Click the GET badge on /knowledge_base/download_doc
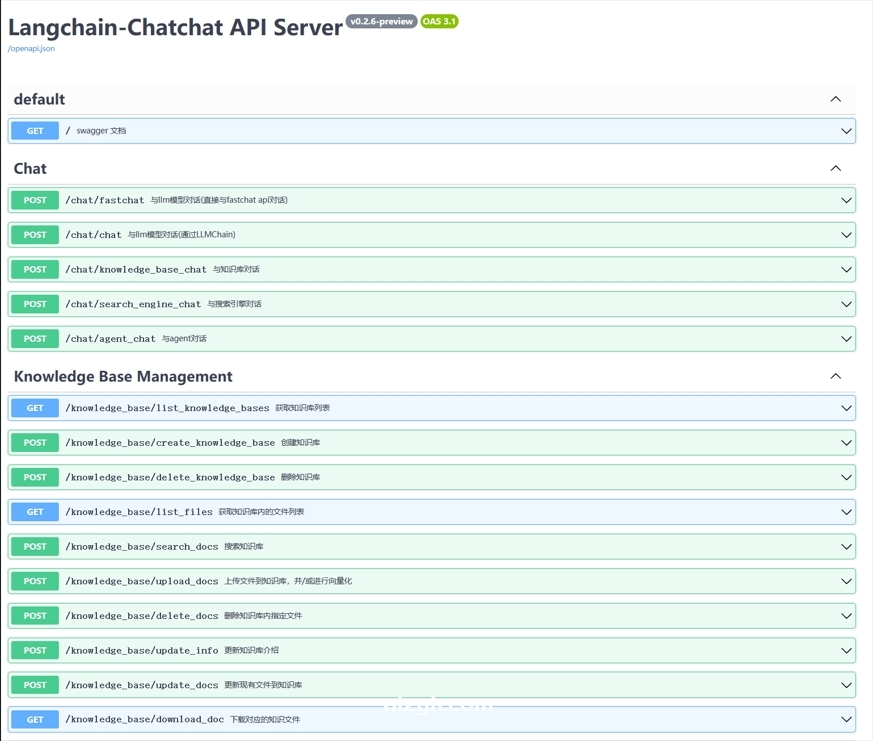 [33, 719]
